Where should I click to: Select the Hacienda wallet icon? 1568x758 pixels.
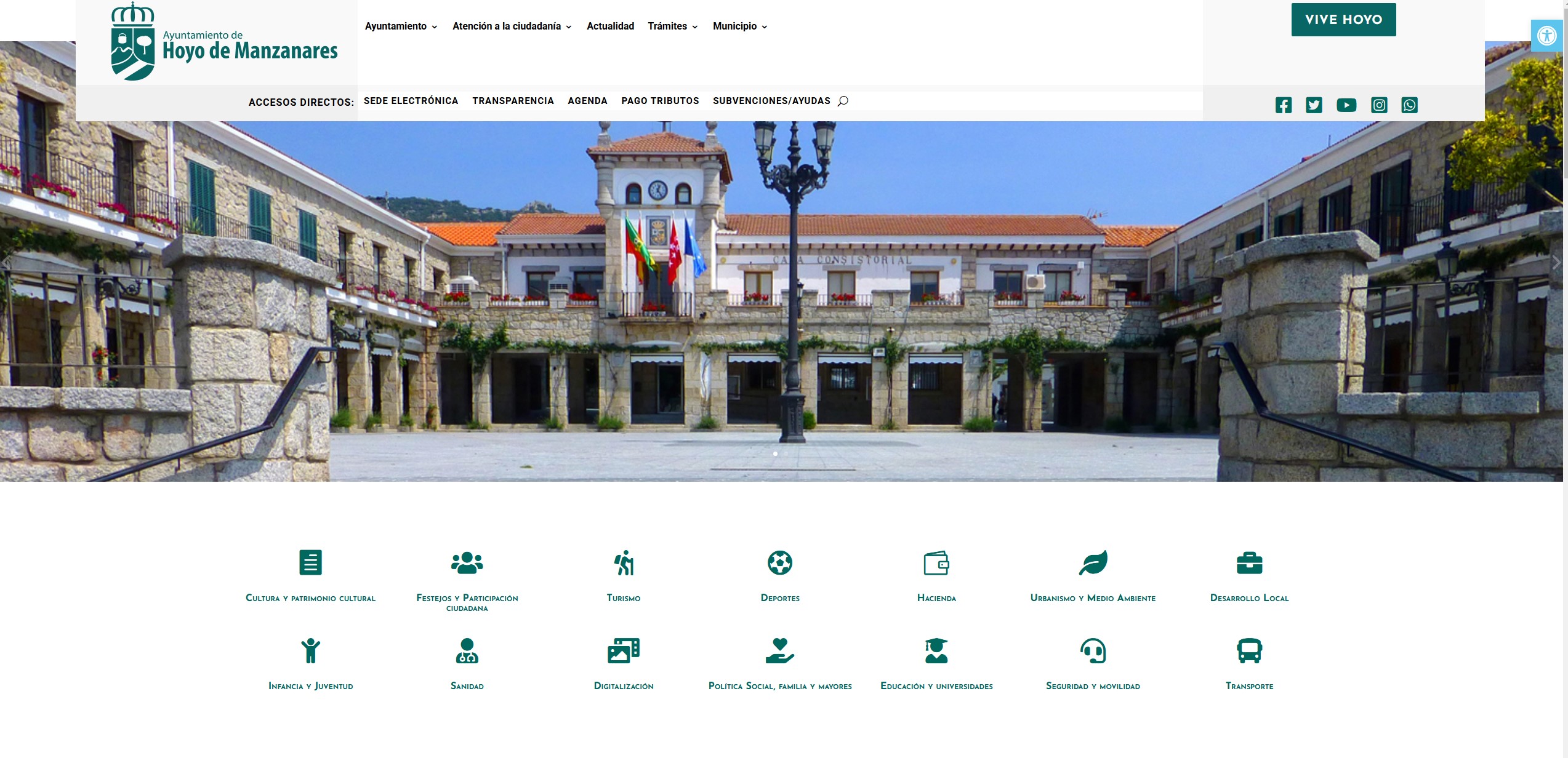pyautogui.click(x=936, y=562)
